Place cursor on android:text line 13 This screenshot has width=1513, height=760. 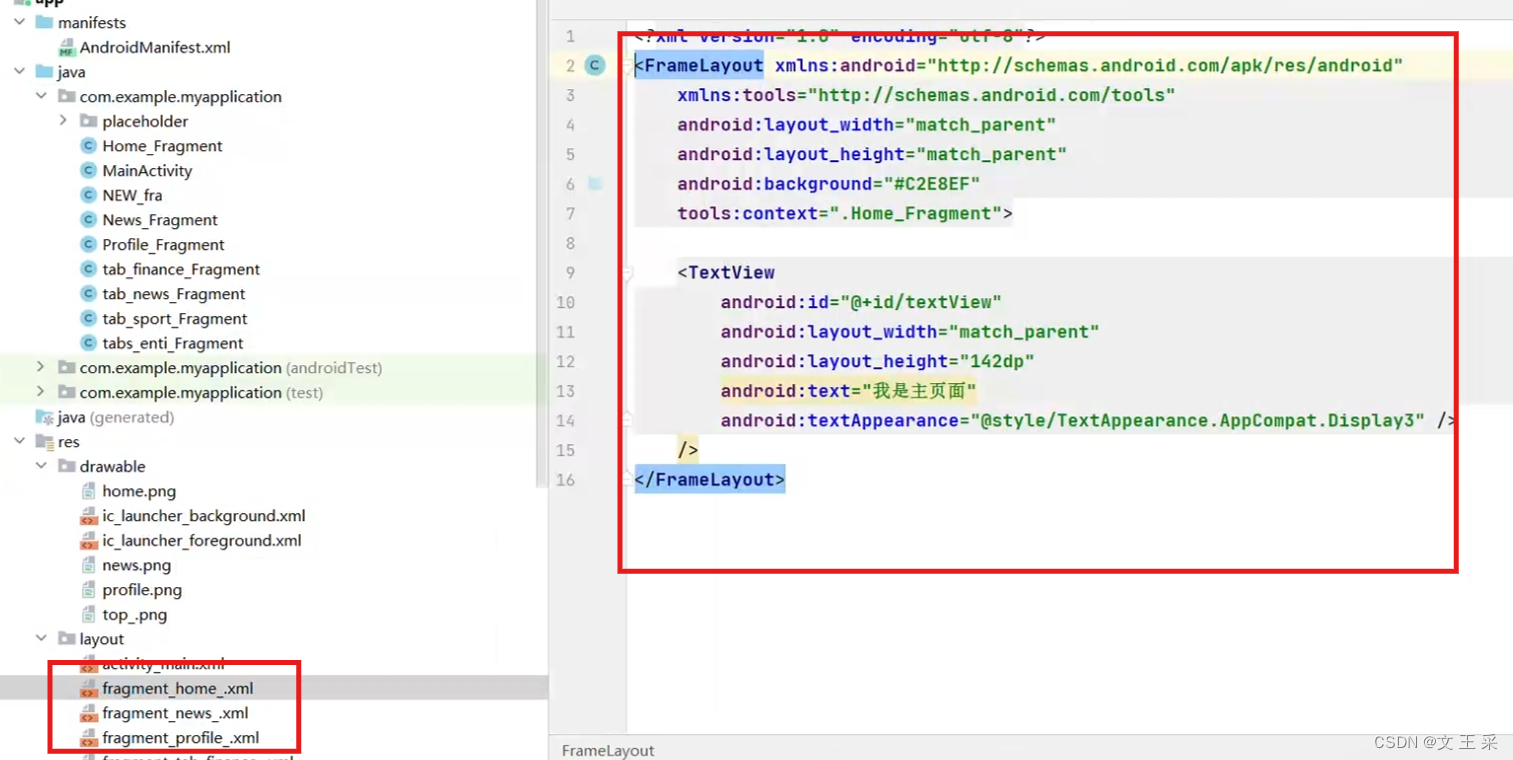tap(848, 391)
